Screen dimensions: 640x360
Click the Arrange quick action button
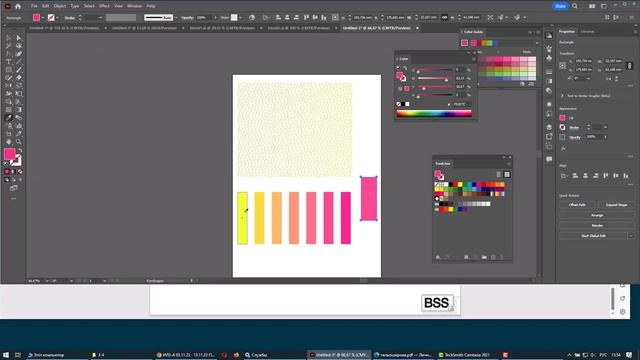(x=597, y=215)
